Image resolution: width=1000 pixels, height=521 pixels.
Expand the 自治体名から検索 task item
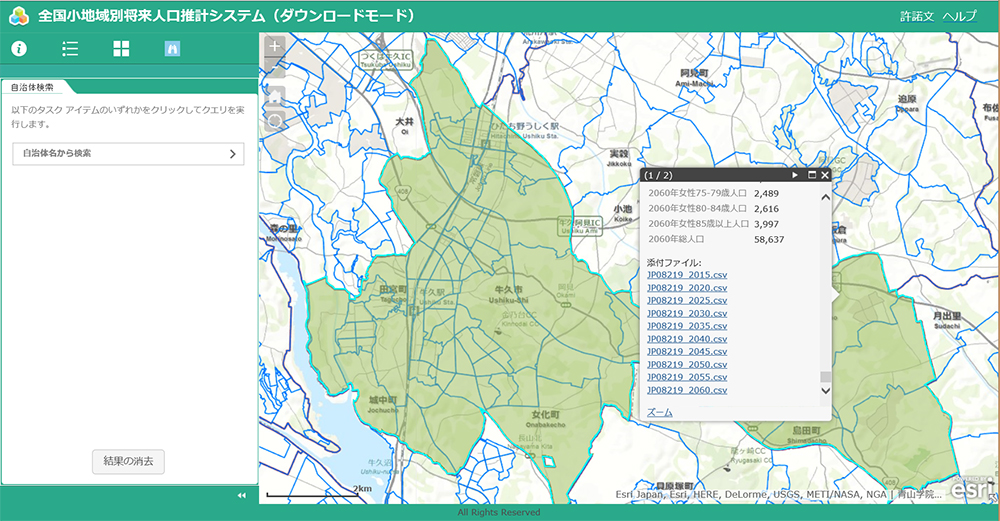127,154
